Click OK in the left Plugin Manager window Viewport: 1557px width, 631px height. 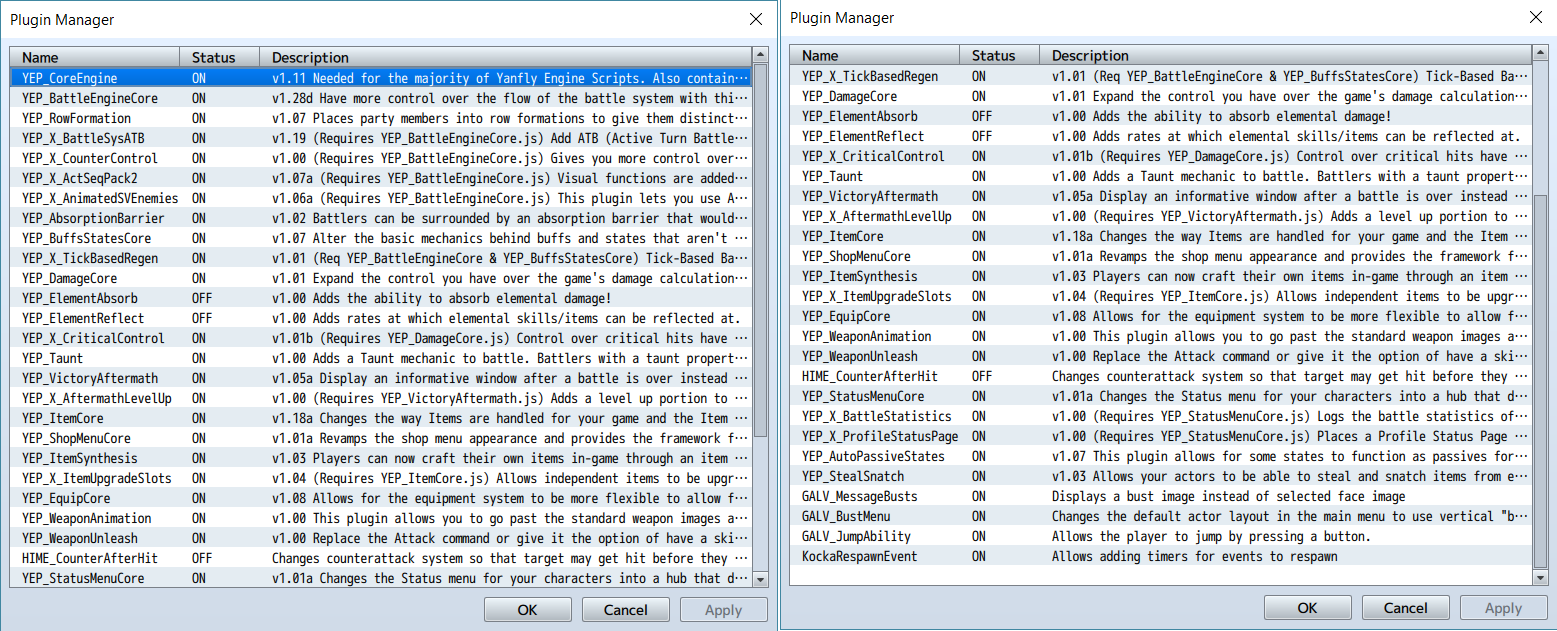coord(528,610)
